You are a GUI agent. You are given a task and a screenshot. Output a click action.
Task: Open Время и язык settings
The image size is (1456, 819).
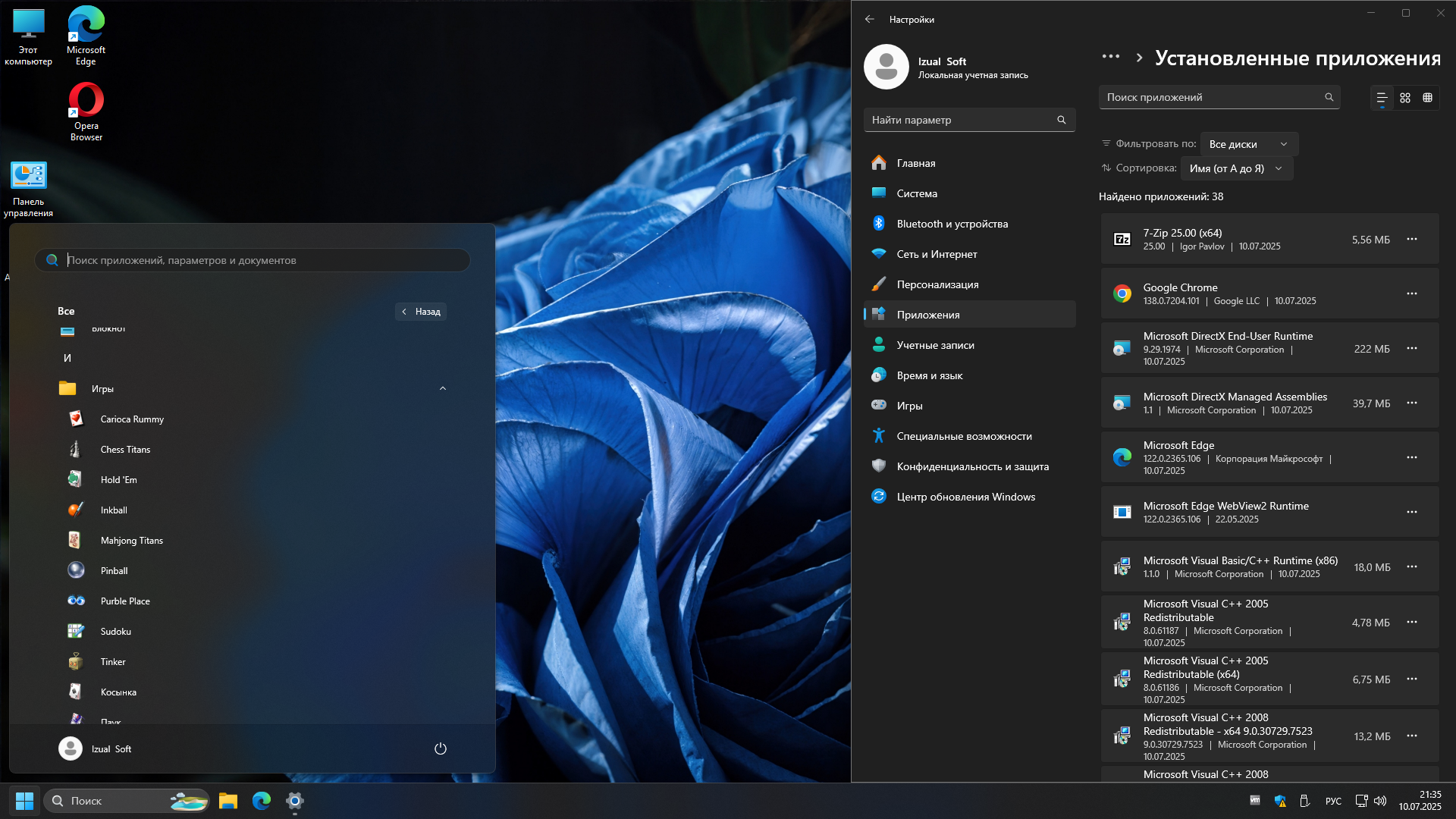click(969, 375)
